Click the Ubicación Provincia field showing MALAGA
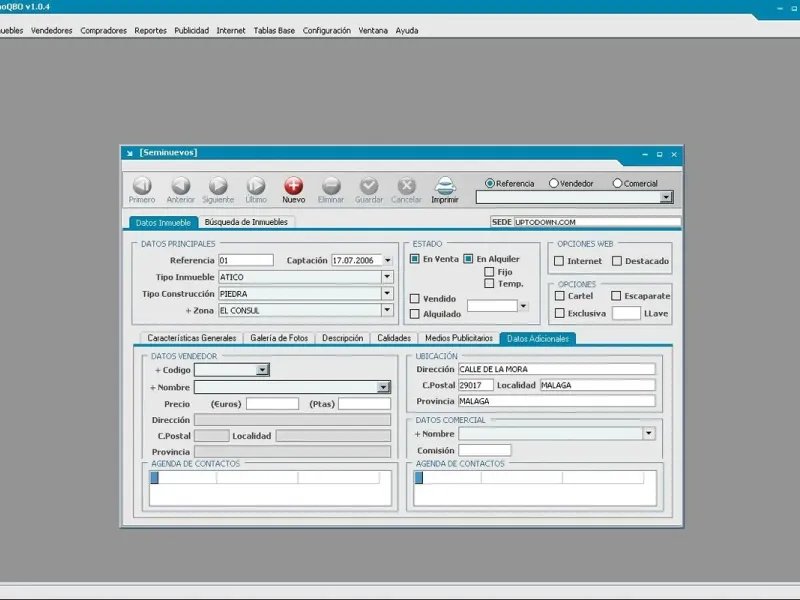Viewport: 800px width, 600px height. pyautogui.click(x=557, y=401)
